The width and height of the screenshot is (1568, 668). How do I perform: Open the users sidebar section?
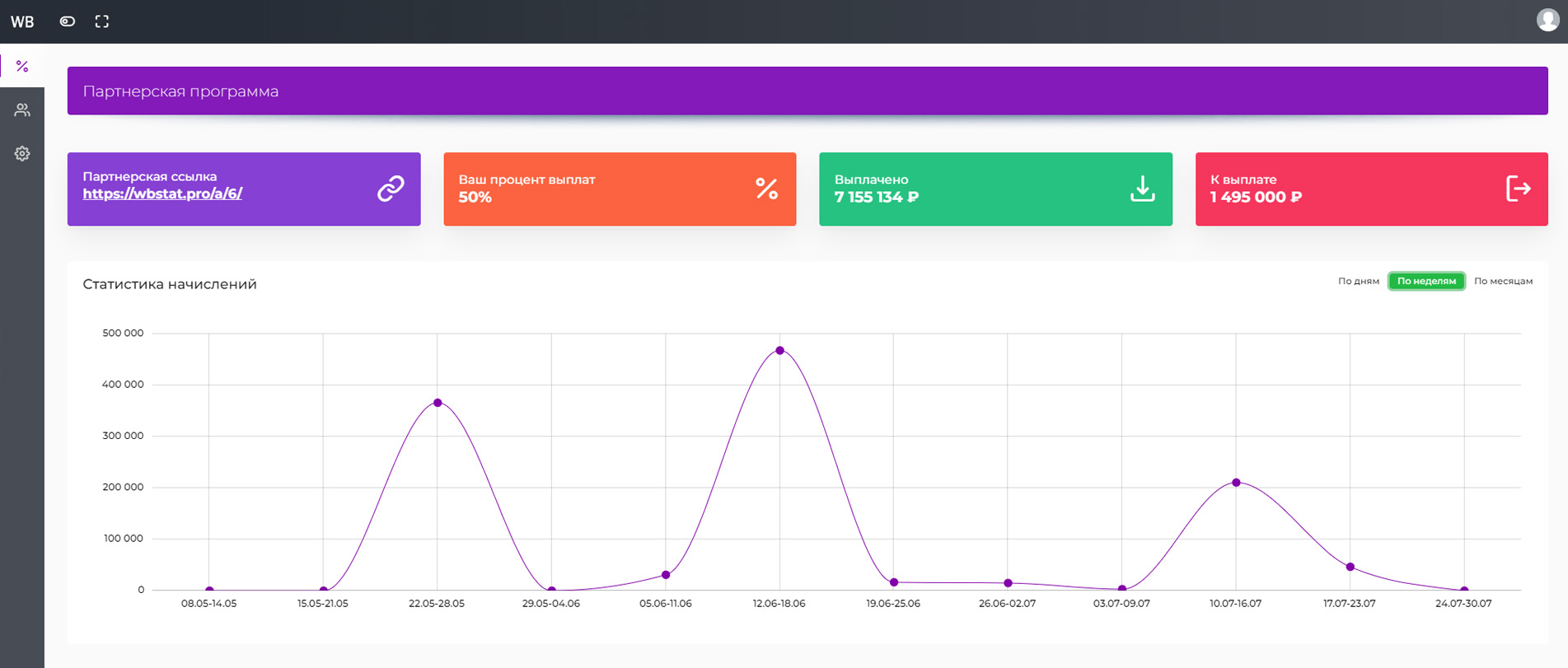pyautogui.click(x=22, y=110)
